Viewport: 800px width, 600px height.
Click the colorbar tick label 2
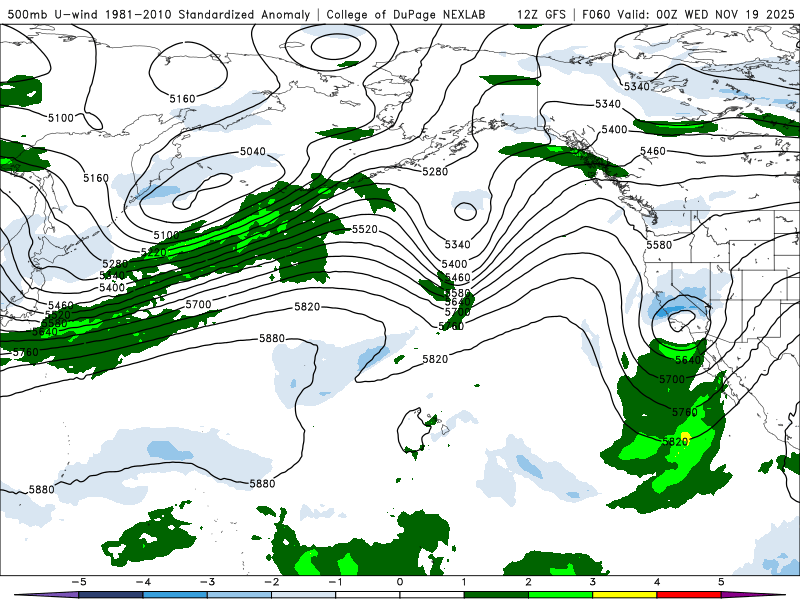(x=528, y=582)
